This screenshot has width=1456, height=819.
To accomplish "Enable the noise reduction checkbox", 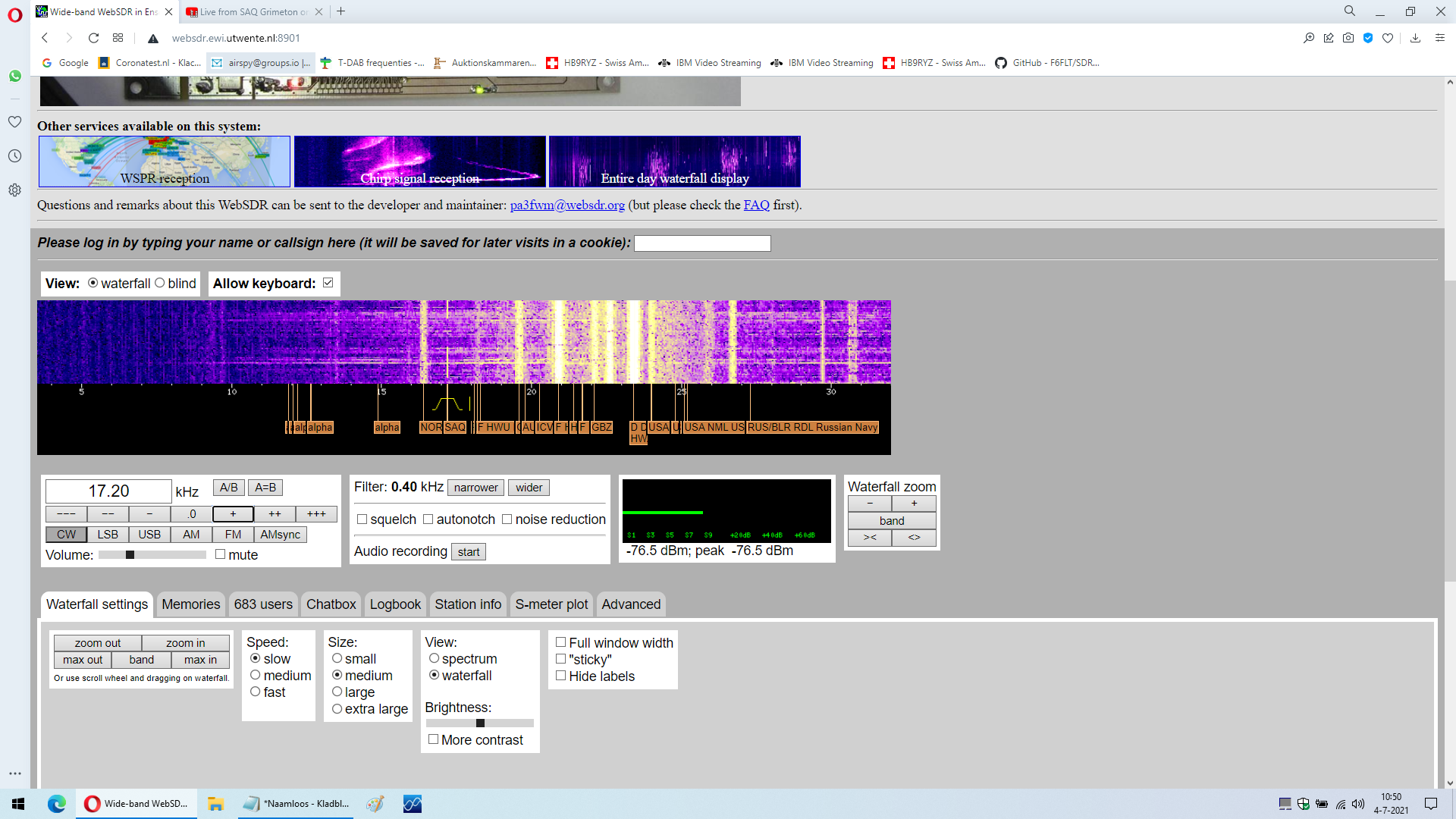I will pyautogui.click(x=507, y=519).
